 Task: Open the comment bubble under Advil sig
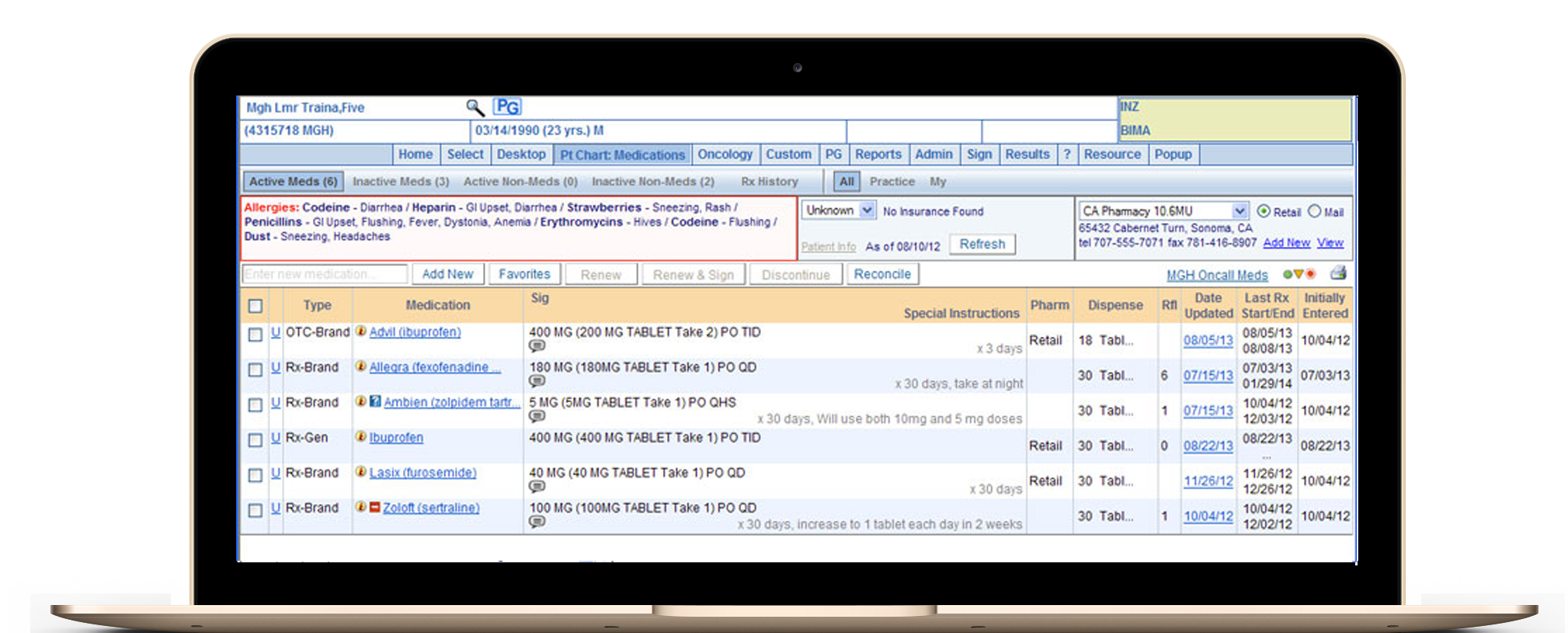point(537,346)
